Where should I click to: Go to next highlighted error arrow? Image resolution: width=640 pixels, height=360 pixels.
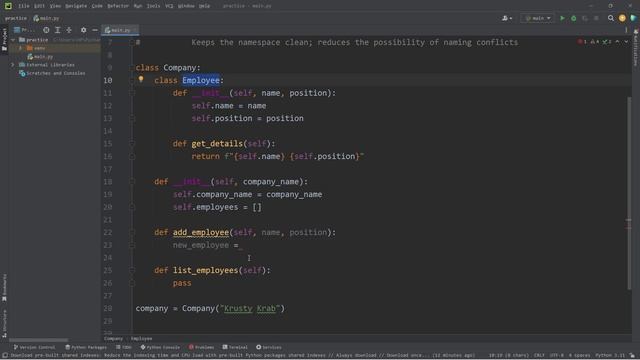(626, 42)
